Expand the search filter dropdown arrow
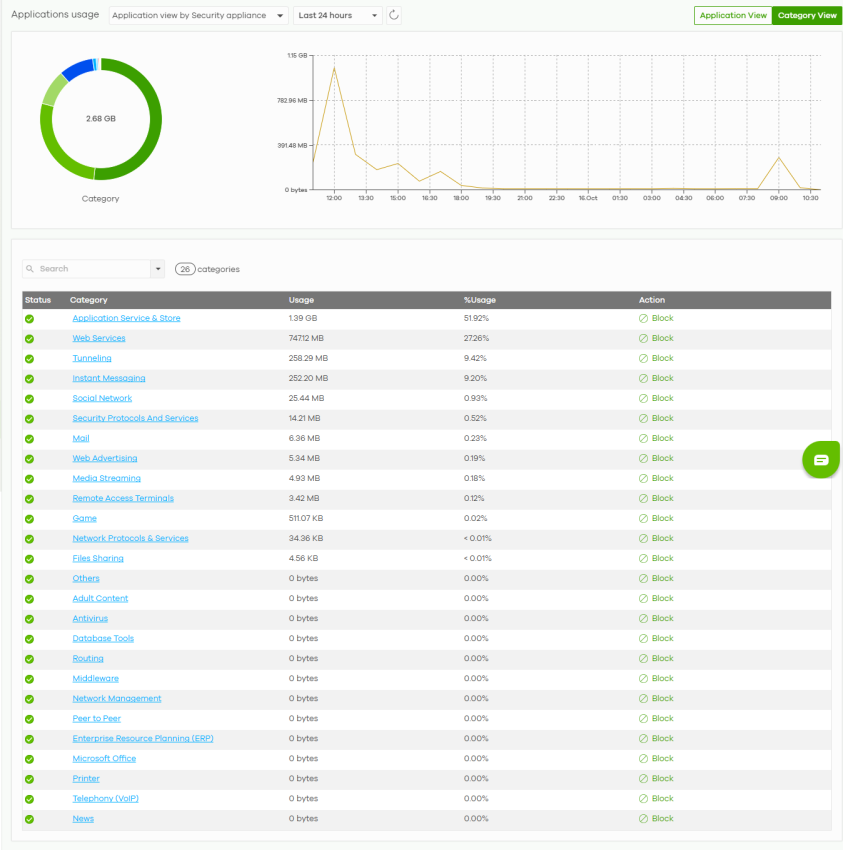This screenshot has width=843, height=850. (x=157, y=269)
